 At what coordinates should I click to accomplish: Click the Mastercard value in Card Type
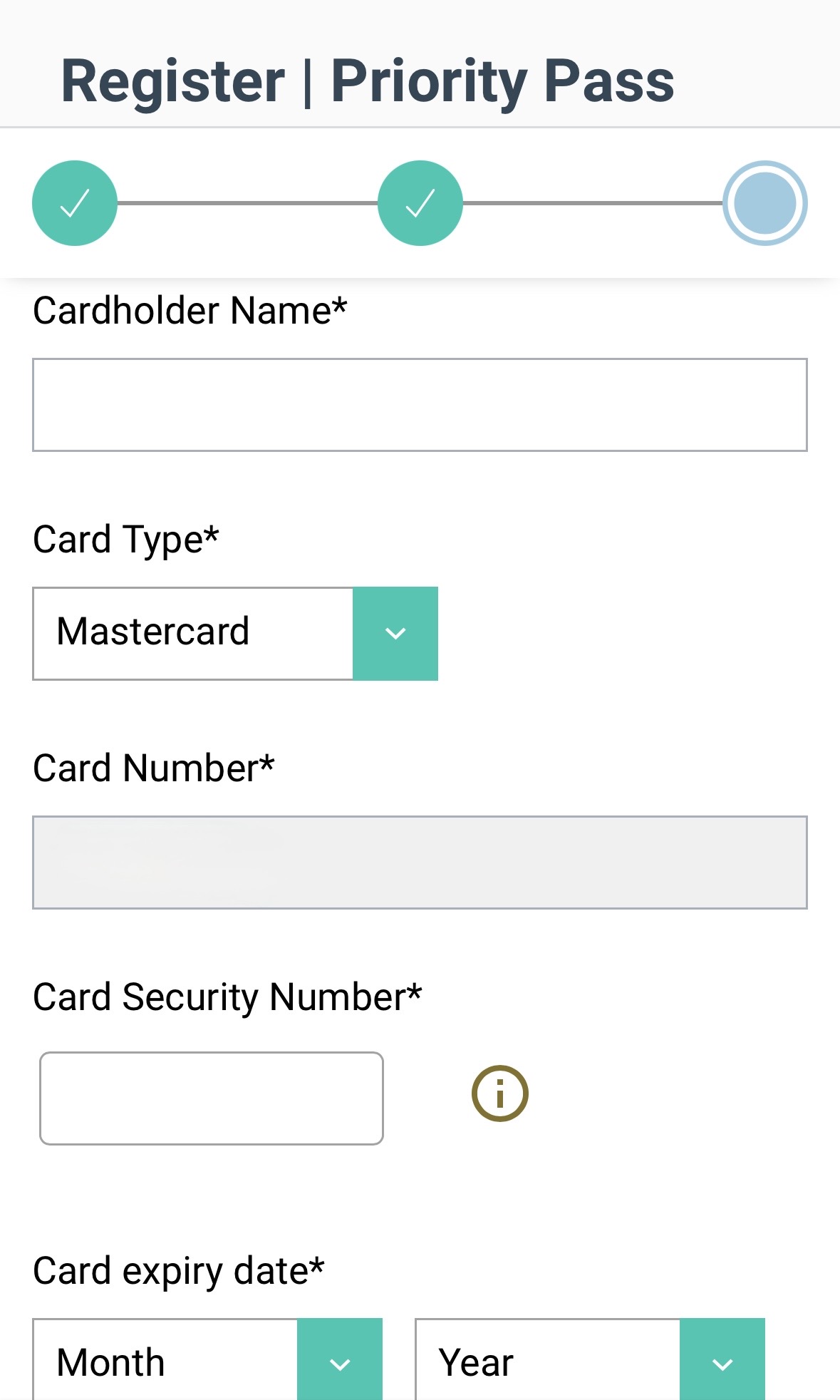tap(153, 632)
